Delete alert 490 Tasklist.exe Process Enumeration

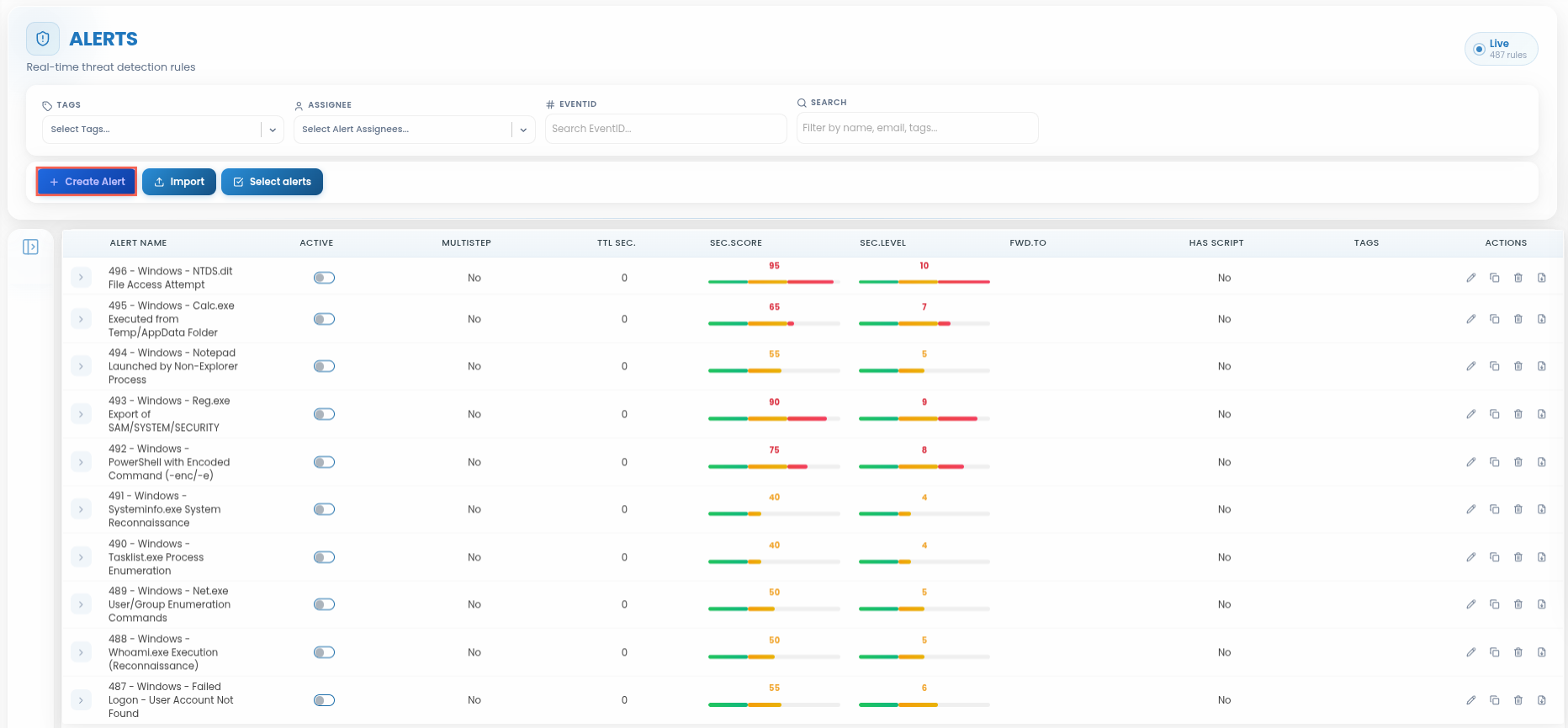pos(1518,557)
